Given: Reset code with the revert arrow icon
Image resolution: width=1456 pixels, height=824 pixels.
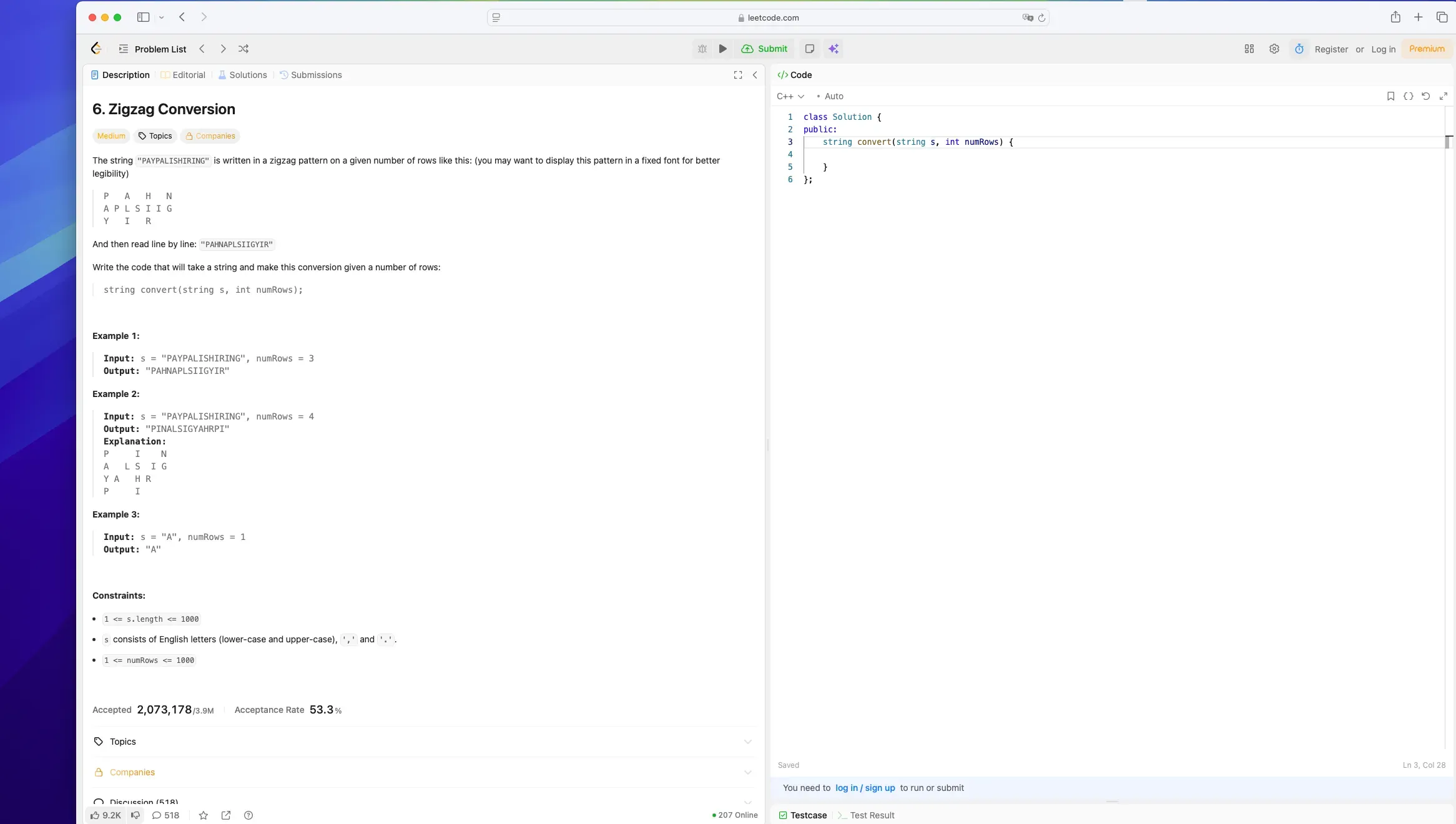Looking at the screenshot, I should point(1426,96).
